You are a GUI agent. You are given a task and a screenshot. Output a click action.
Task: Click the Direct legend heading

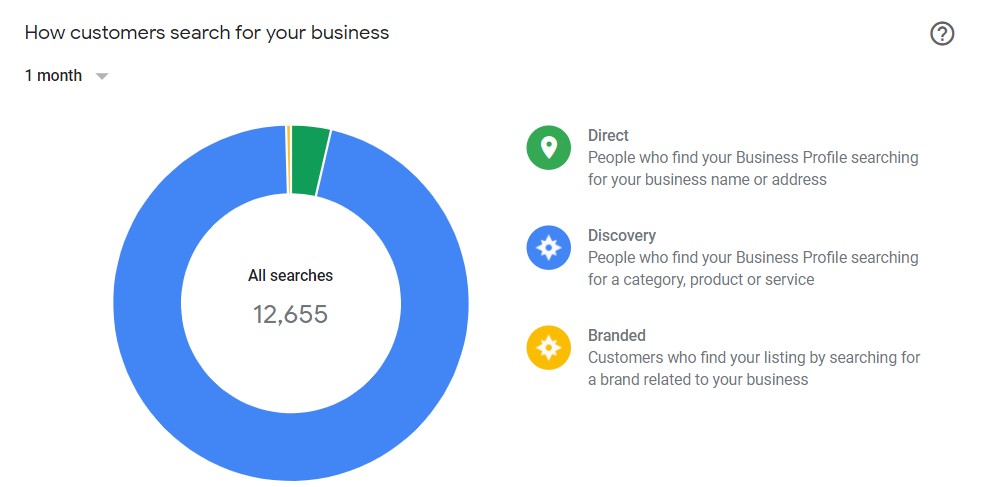click(x=608, y=135)
